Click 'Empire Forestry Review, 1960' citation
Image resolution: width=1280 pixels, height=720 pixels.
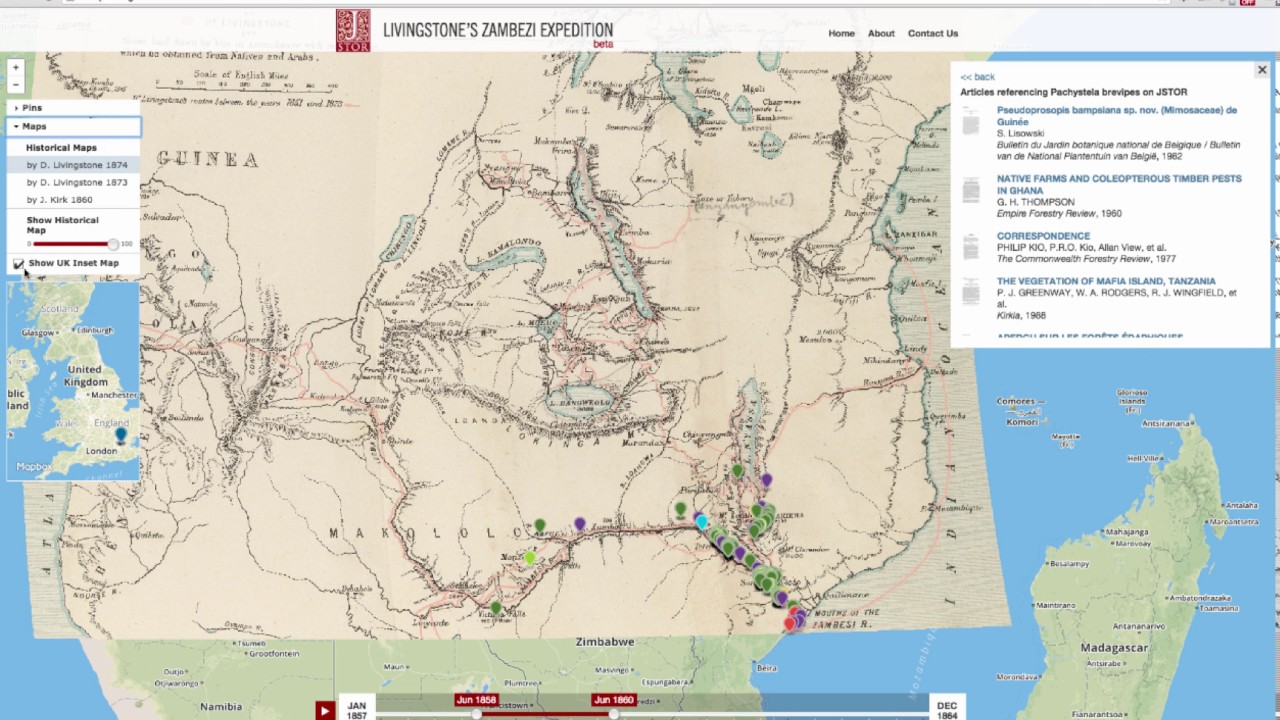[x=1059, y=213]
